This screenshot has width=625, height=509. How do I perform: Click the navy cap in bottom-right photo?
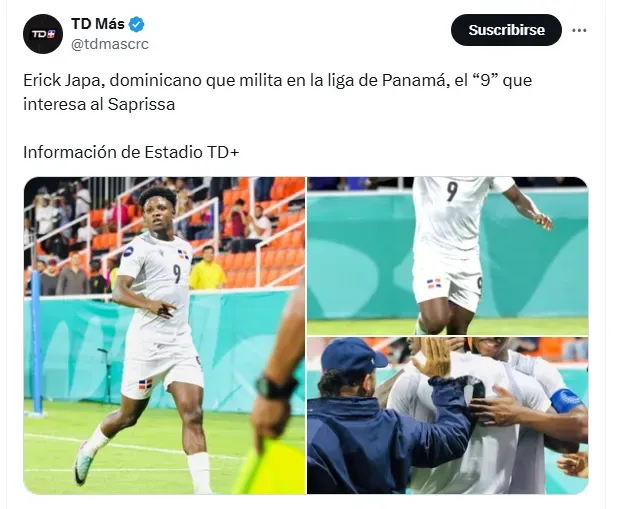tap(353, 355)
